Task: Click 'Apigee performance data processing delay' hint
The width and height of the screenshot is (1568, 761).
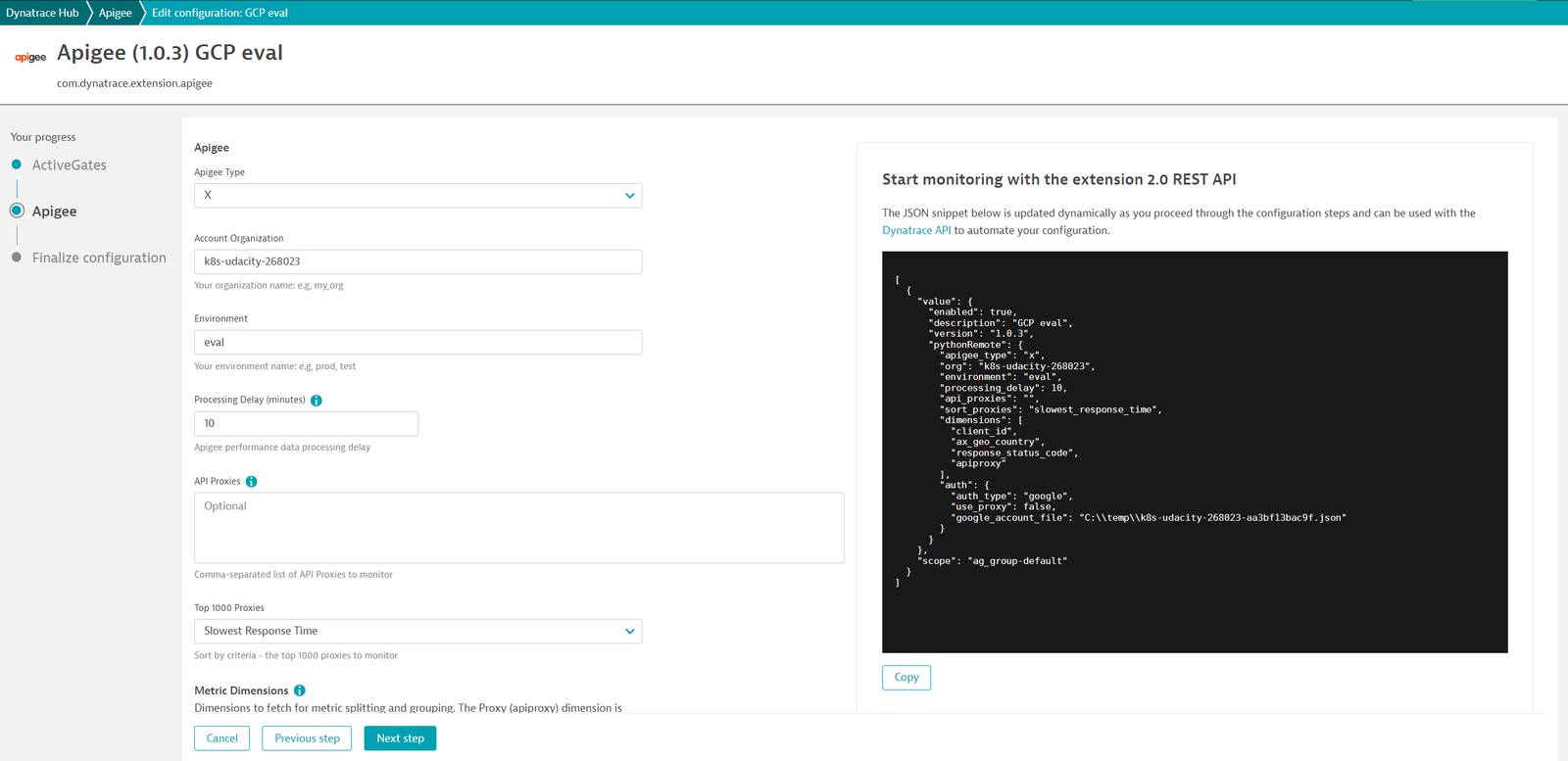Action: point(282,448)
